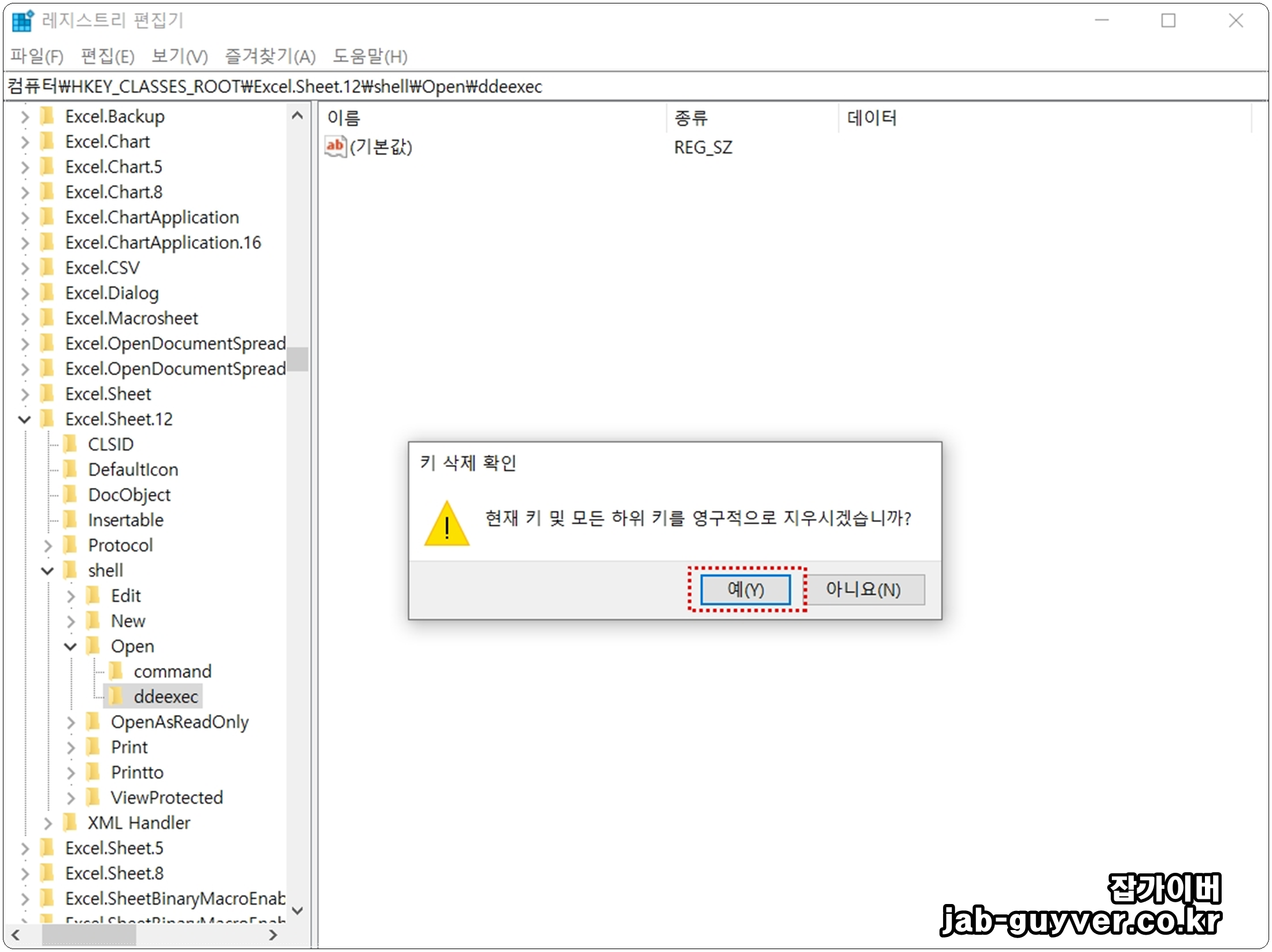Screen dimensions: 1272x952
Task: Collapse the Excel.Sheet.12 tree node
Action: click(24, 420)
